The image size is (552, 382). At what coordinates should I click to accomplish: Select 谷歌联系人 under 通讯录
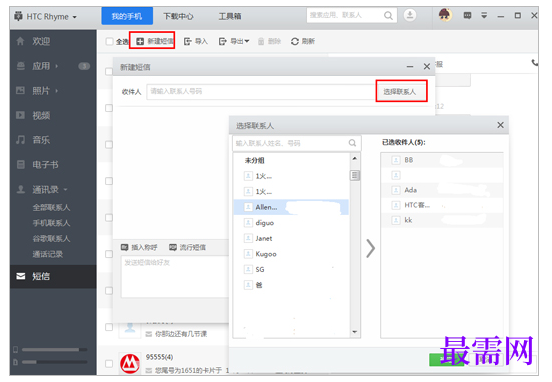51,238
